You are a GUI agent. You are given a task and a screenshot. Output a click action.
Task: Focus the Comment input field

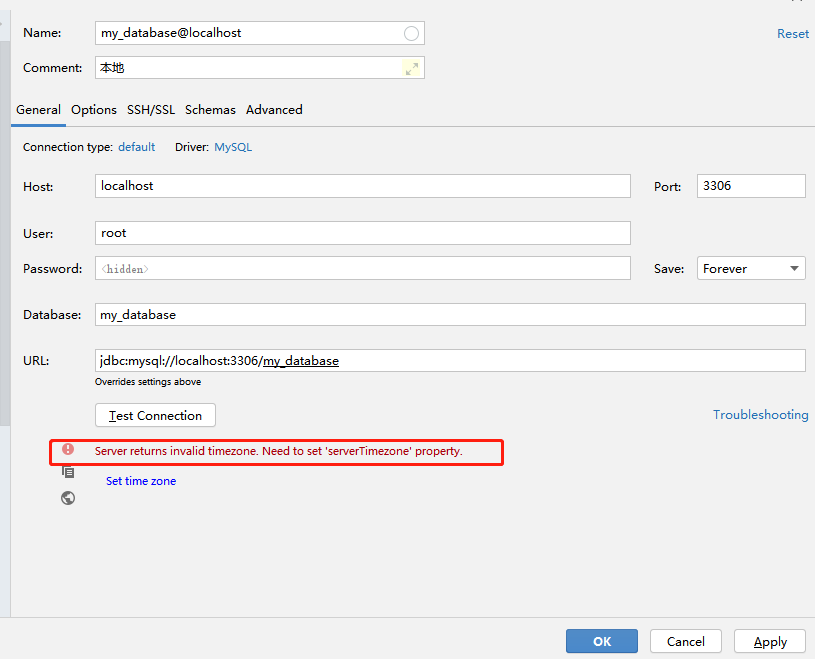tap(259, 68)
